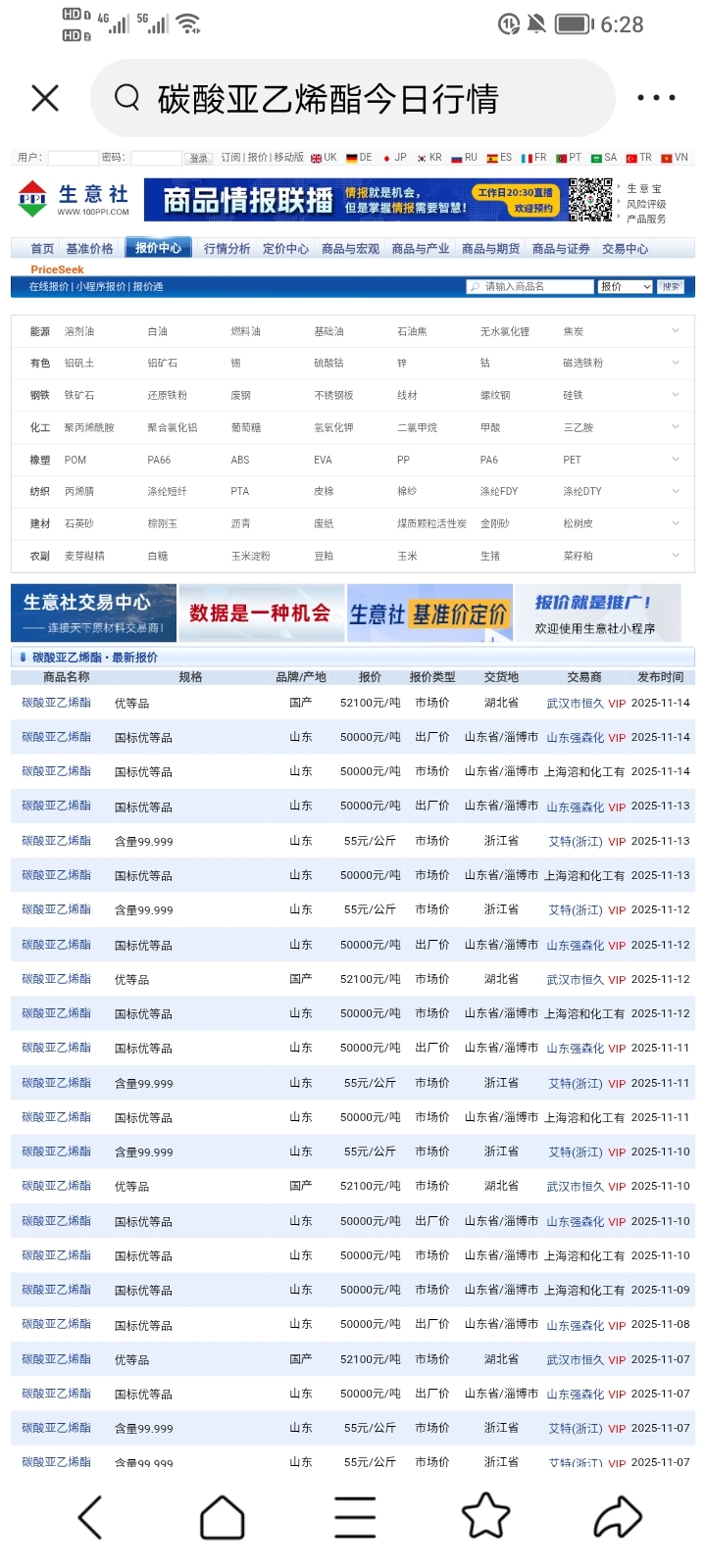Select the 报价中心 navigation tab
Viewport: 706px width, 1568px height.
click(x=158, y=248)
